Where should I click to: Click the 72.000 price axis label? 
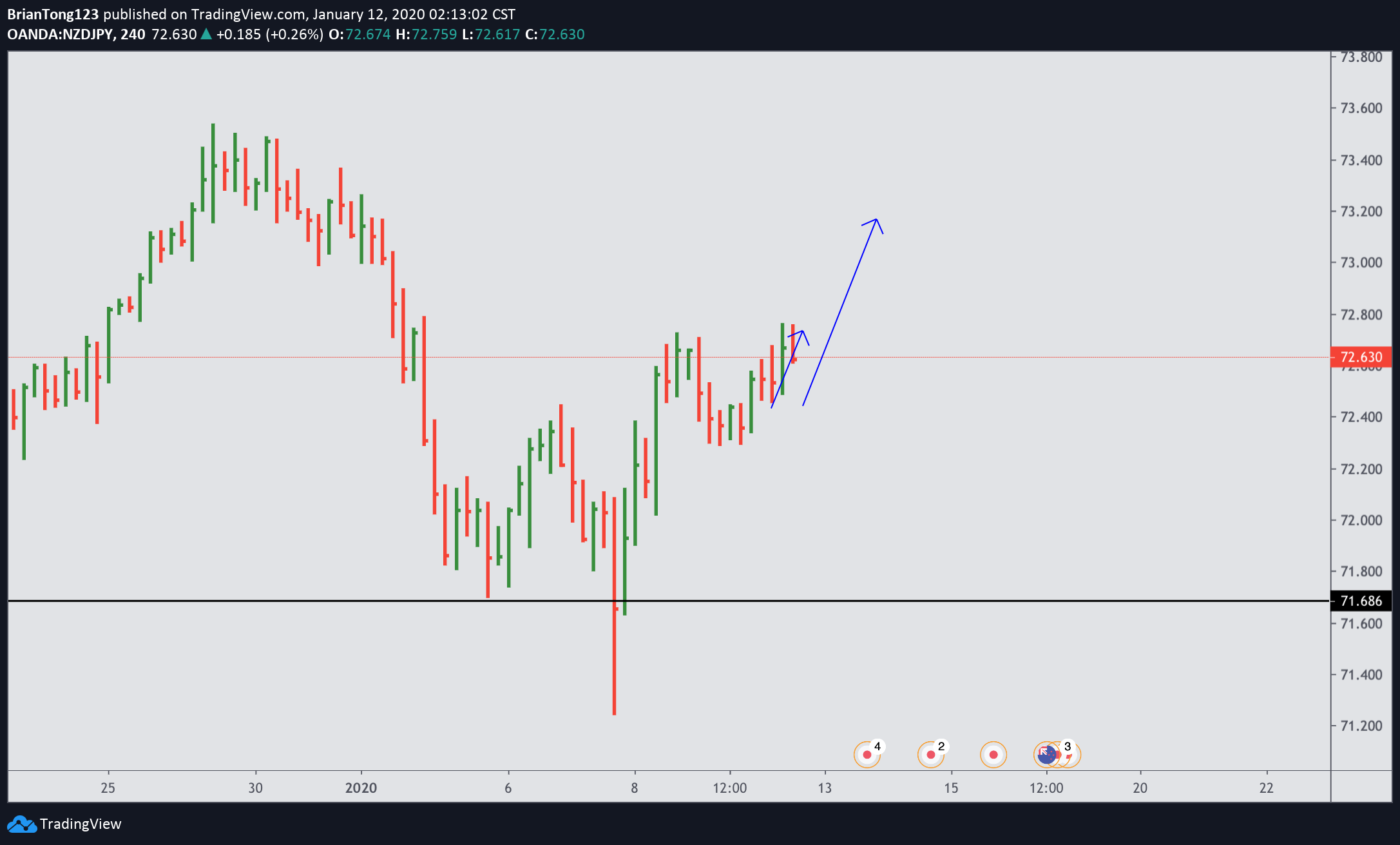coord(1361,520)
